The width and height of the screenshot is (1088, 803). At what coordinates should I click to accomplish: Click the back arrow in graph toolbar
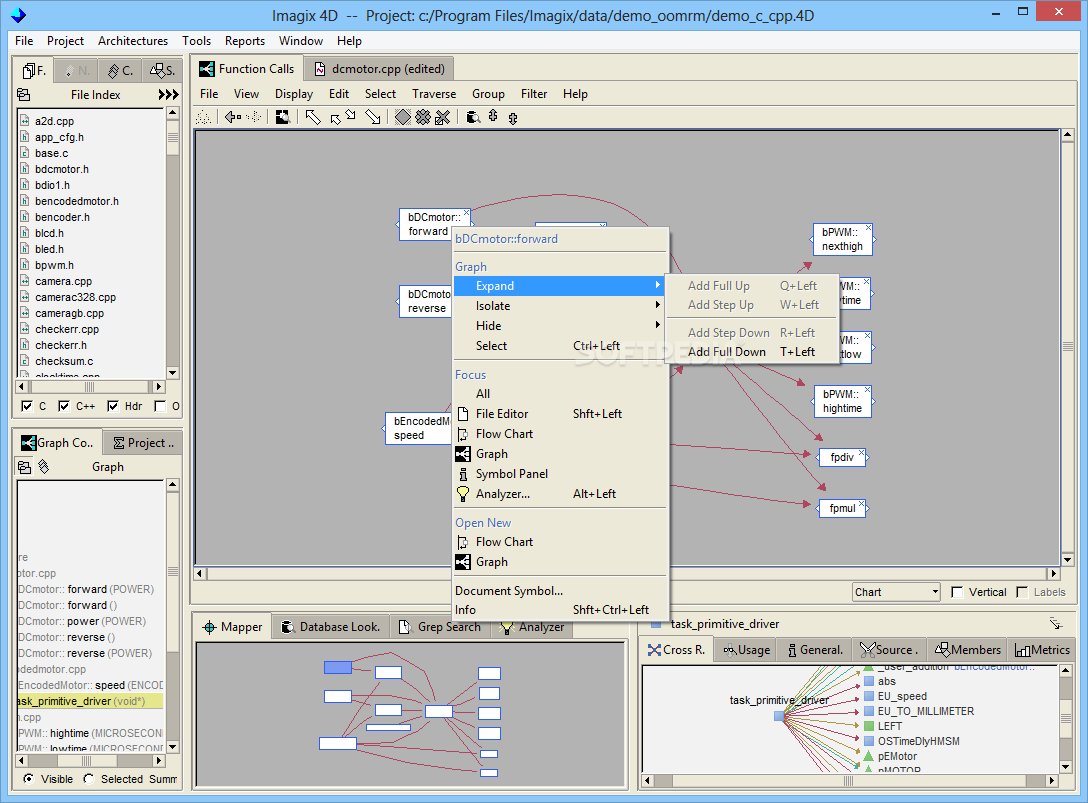pos(232,117)
